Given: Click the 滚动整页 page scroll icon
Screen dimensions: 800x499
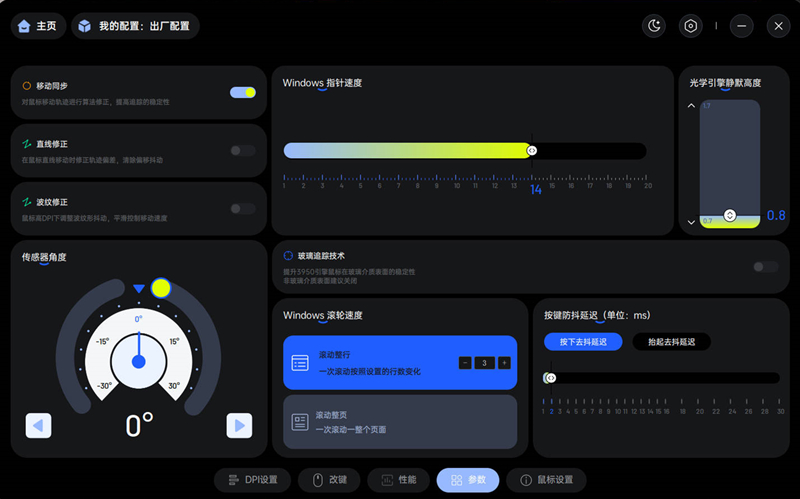Looking at the screenshot, I should 299,422.
